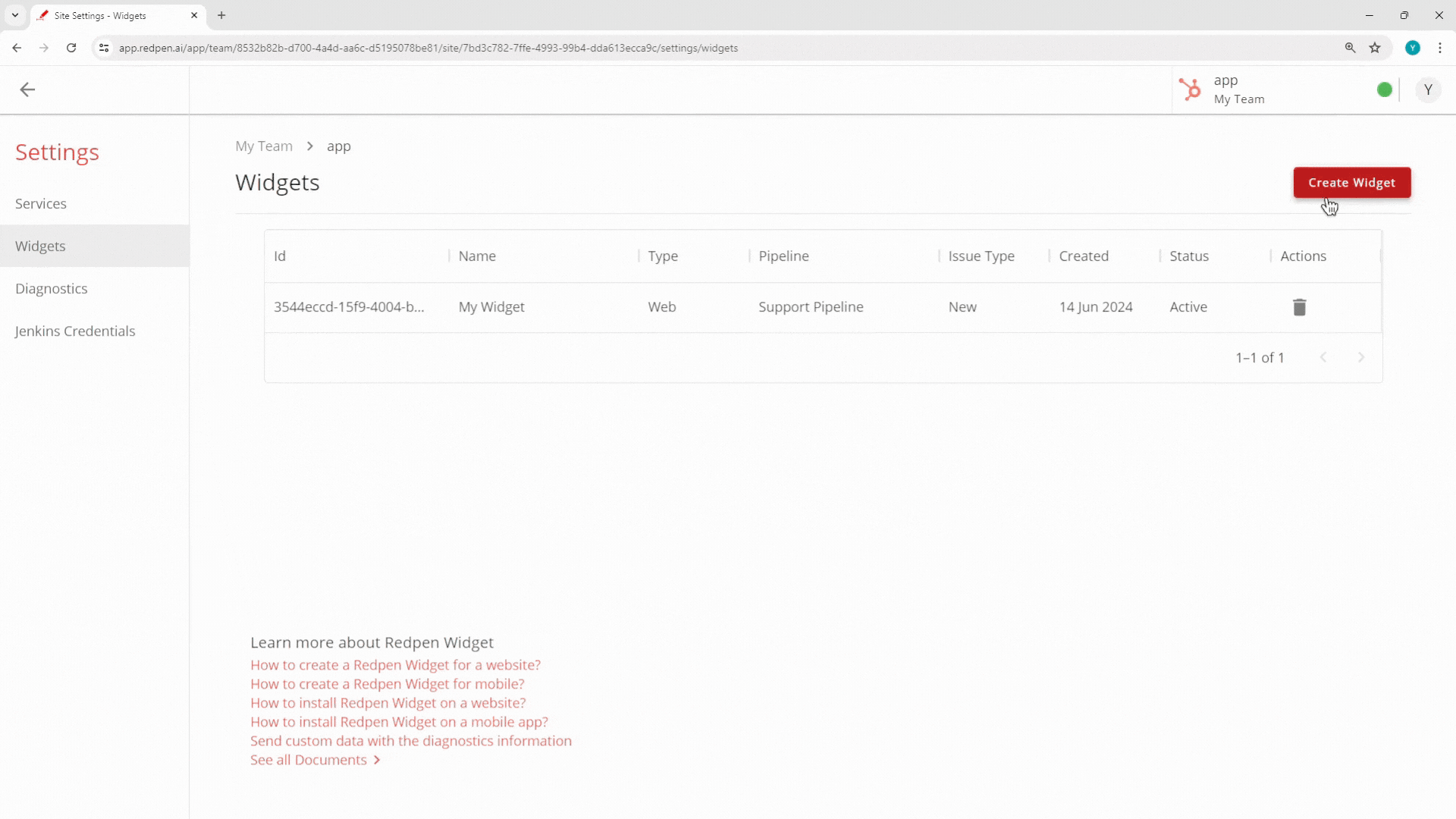
Task: Go to the previous table page
Action: pos(1323,357)
